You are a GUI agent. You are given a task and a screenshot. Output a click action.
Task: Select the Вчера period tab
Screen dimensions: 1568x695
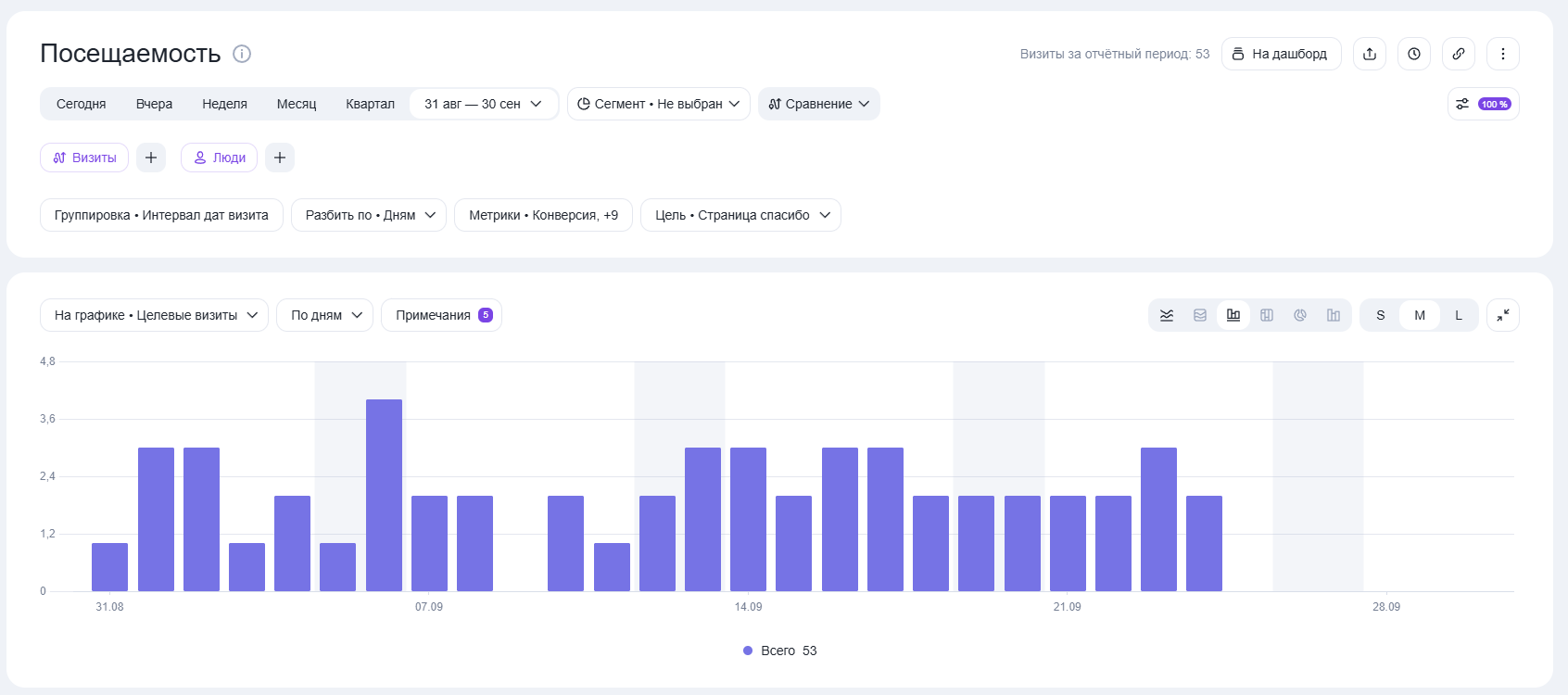tap(154, 104)
